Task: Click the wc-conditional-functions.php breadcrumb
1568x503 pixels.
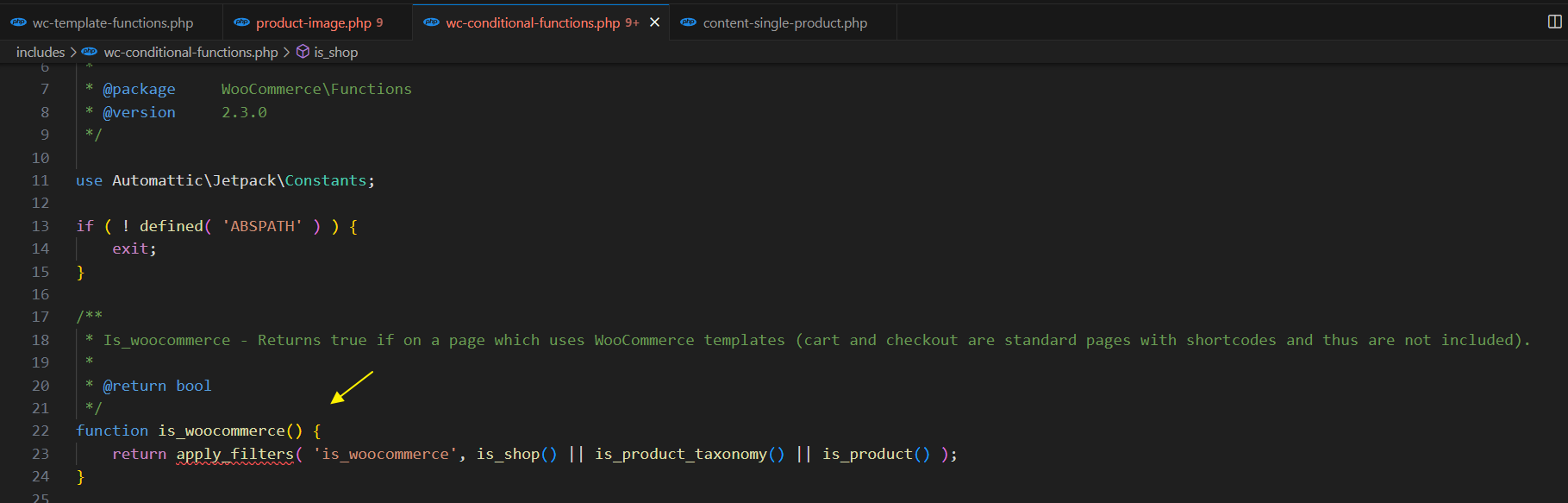Action: tap(191, 52)
